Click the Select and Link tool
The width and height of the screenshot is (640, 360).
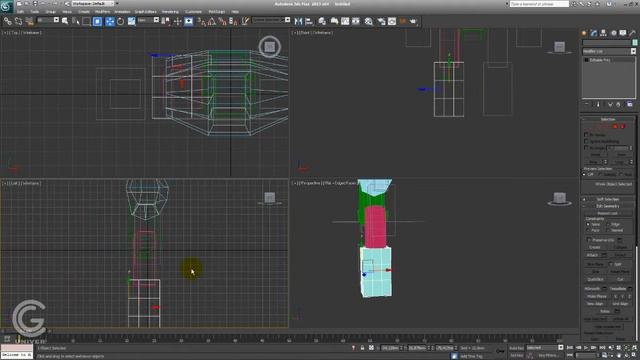click(8, 21)
